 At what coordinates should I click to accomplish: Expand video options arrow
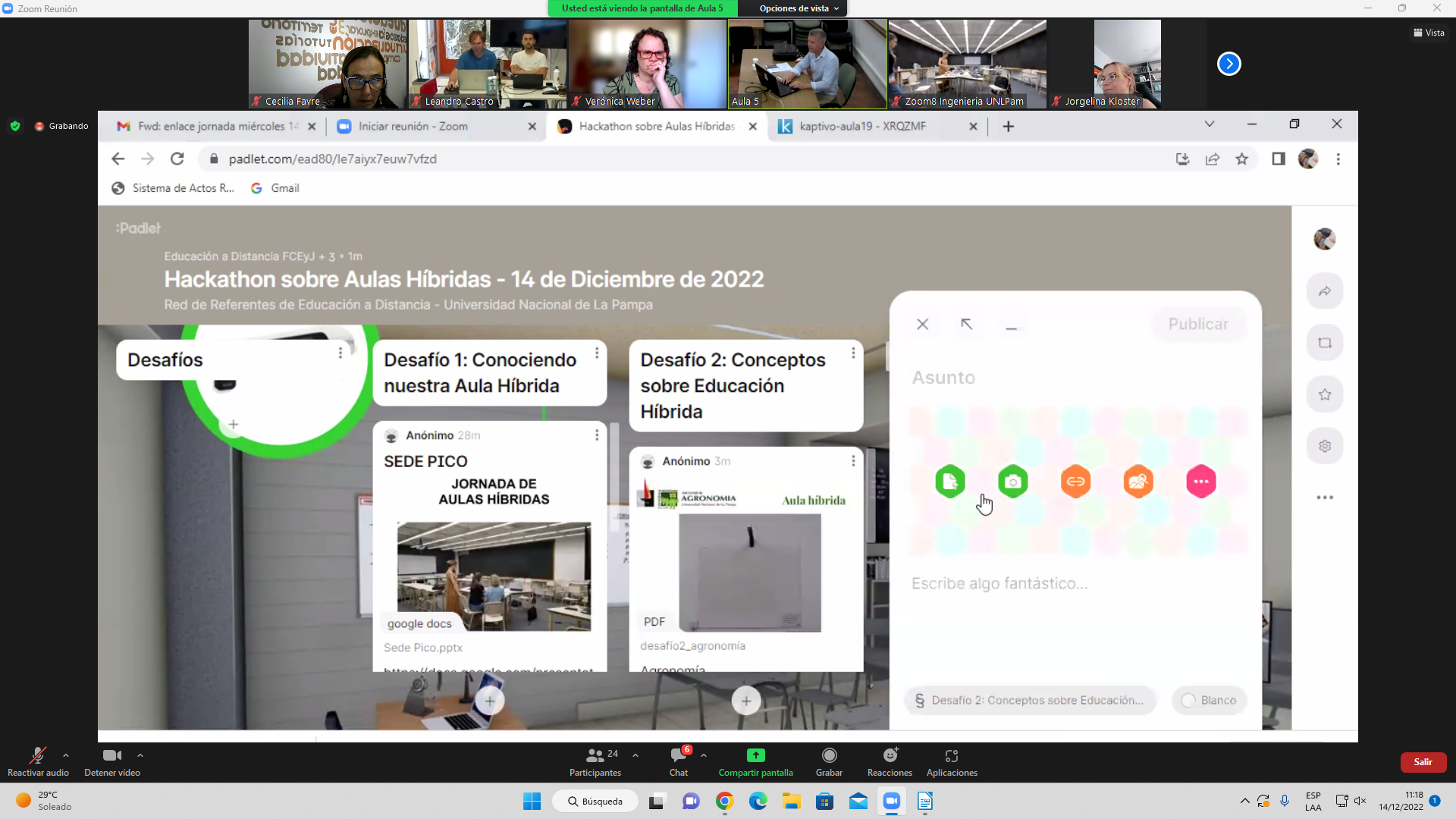coord(140,755)
